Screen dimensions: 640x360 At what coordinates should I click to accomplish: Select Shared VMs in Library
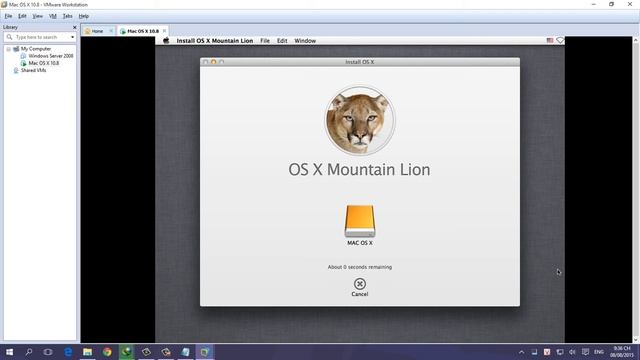33,70
